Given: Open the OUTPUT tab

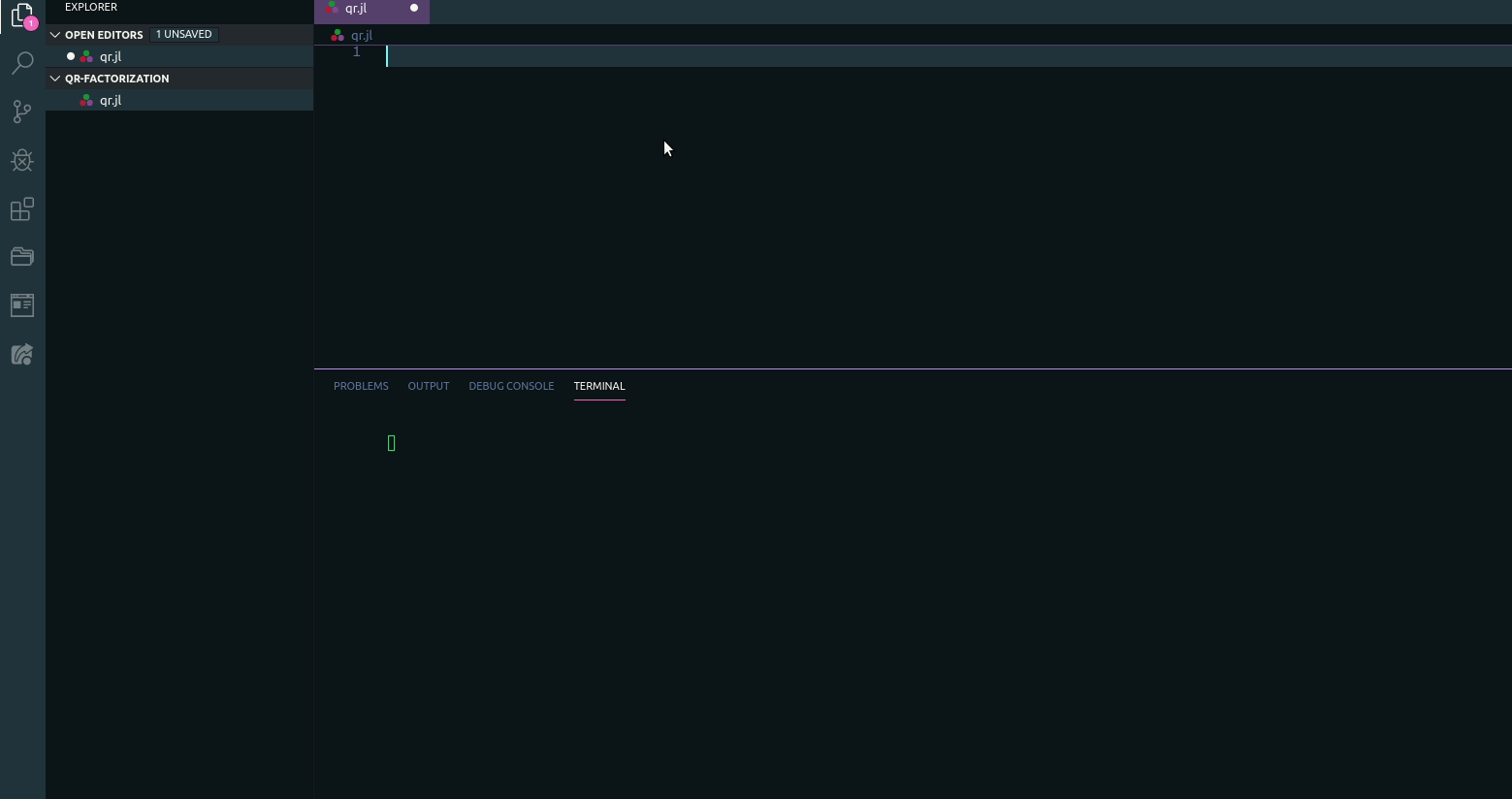Looking at the screenshot, I should point(428,386).
